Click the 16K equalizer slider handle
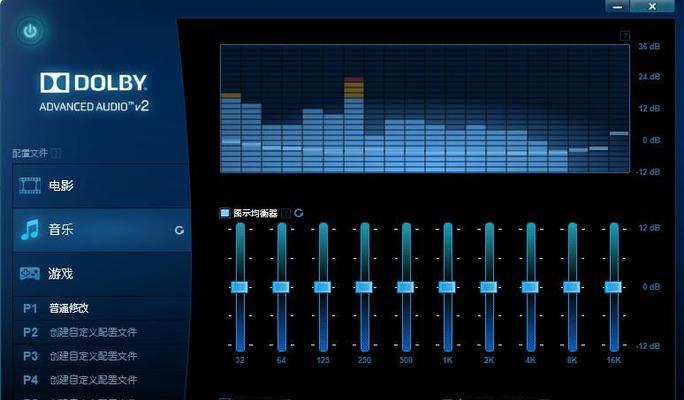Image resolution: width=684 pixels, height=400 pixels. [613, 287]
